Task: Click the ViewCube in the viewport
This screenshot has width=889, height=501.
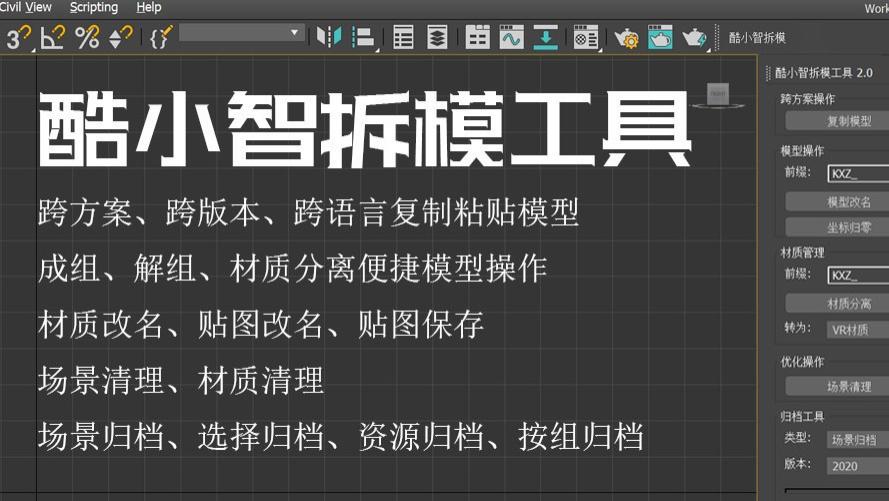Action: coord(718,95)
